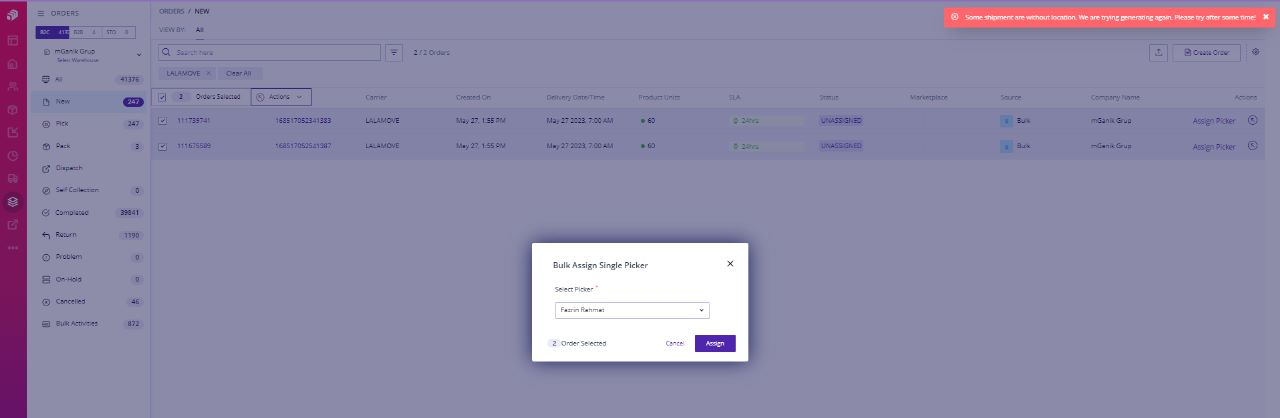Viewport: 1280px width, 418px height.
Task: Open the New orders sidebar item
Action: coord(91,101)
